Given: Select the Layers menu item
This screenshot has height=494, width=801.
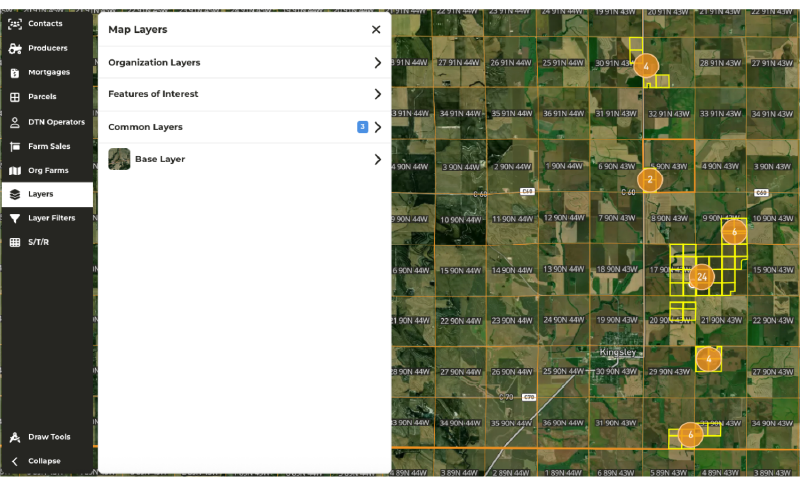Looking at the screenshot, I should (x=47, y=194).
